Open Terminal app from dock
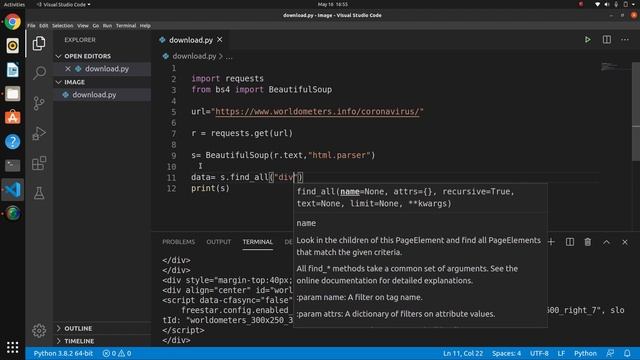The image size is (640, 360). click(x=13, y=165)
